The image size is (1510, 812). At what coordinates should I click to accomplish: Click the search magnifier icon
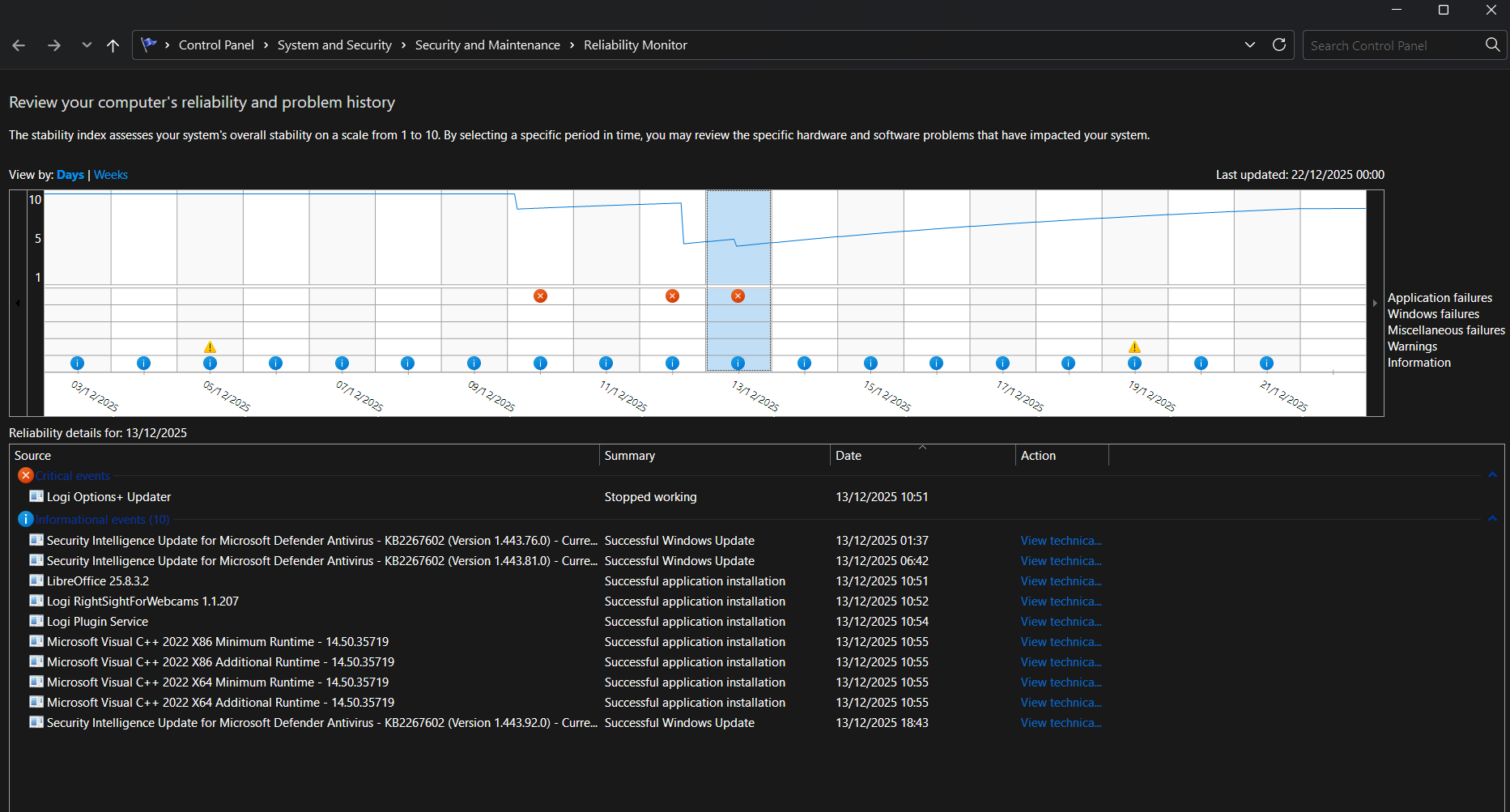click(1492, 45)
